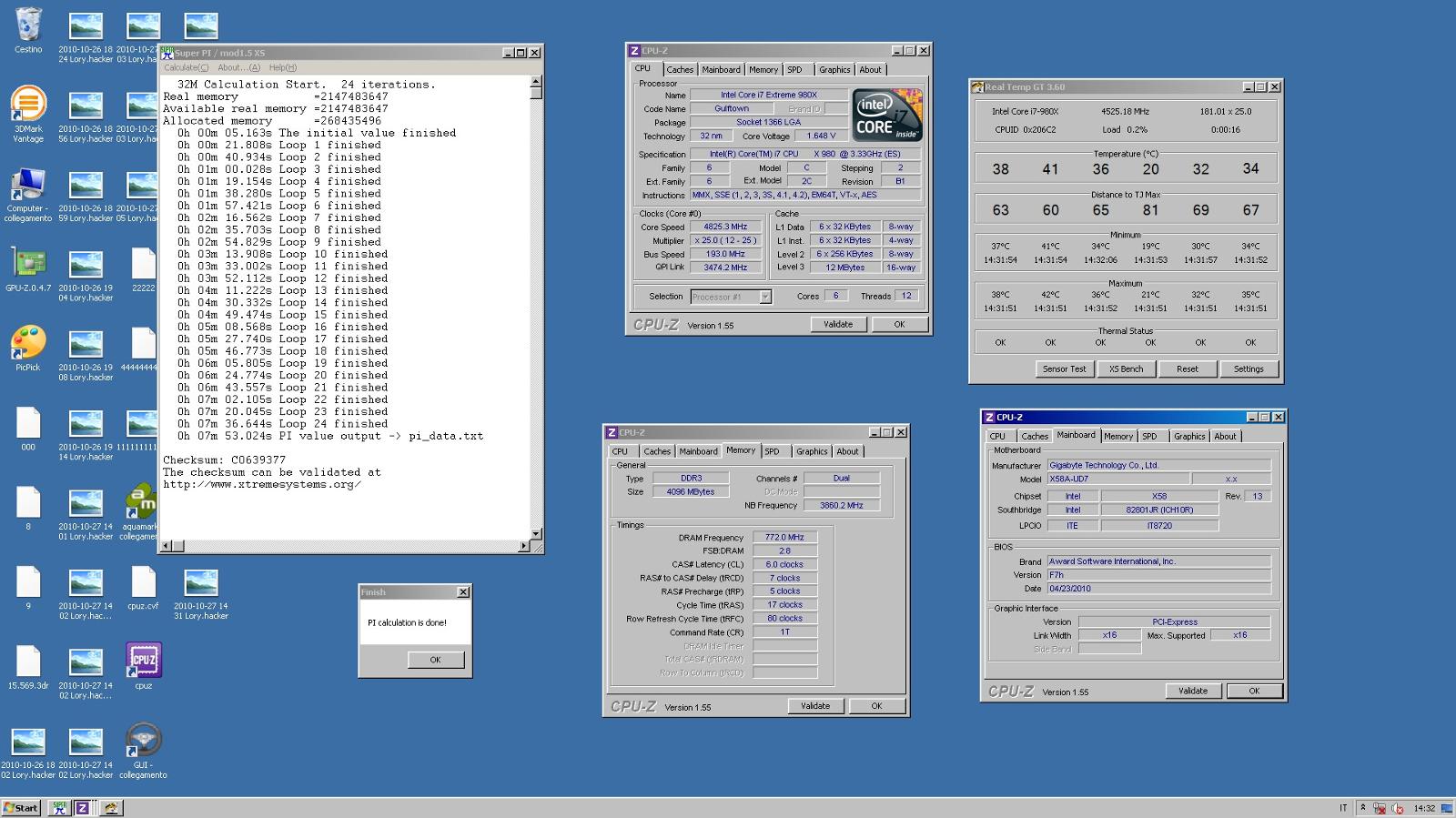Click the third taskbar application button
The image size is (1456, 818).
coord(111,808)
